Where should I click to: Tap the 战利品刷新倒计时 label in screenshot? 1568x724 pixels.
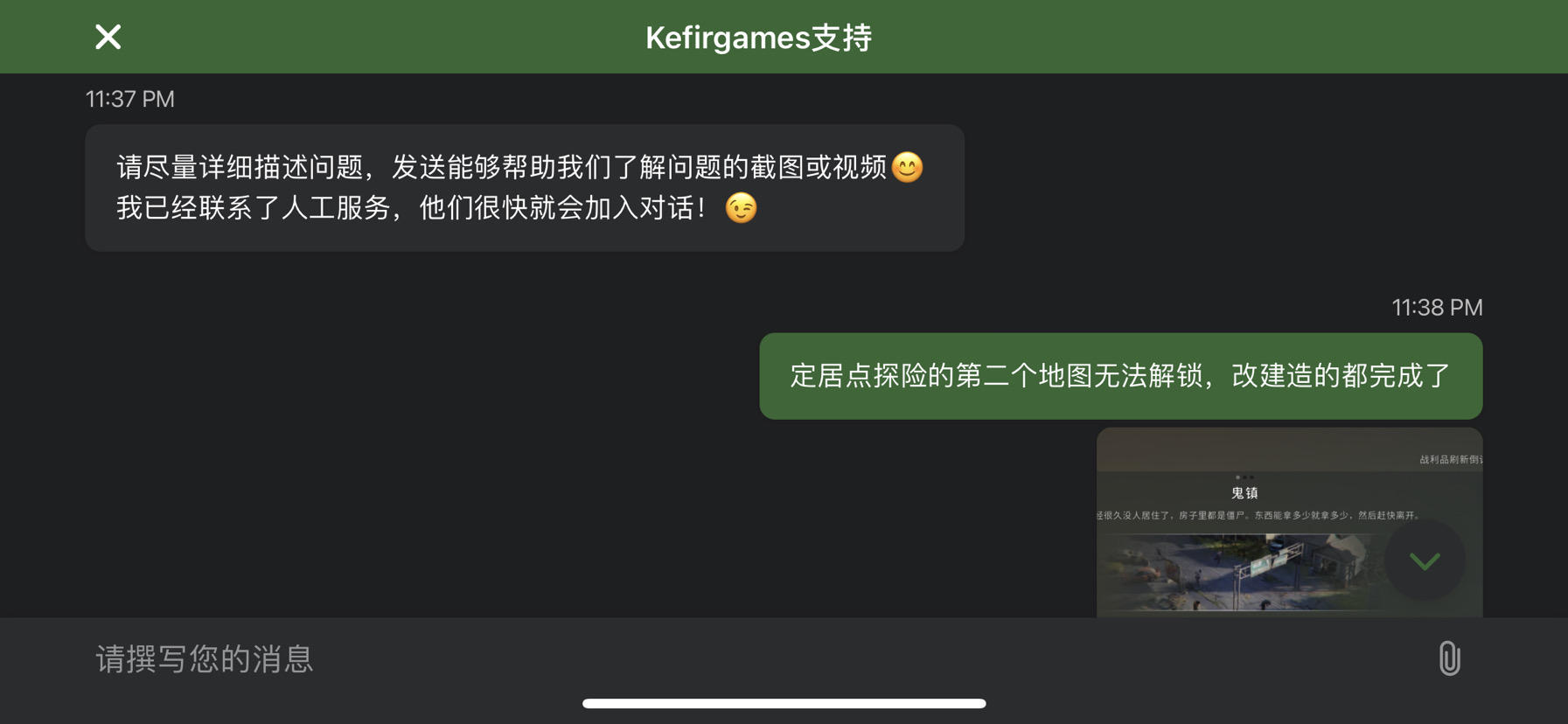[x=1451, y=460]
